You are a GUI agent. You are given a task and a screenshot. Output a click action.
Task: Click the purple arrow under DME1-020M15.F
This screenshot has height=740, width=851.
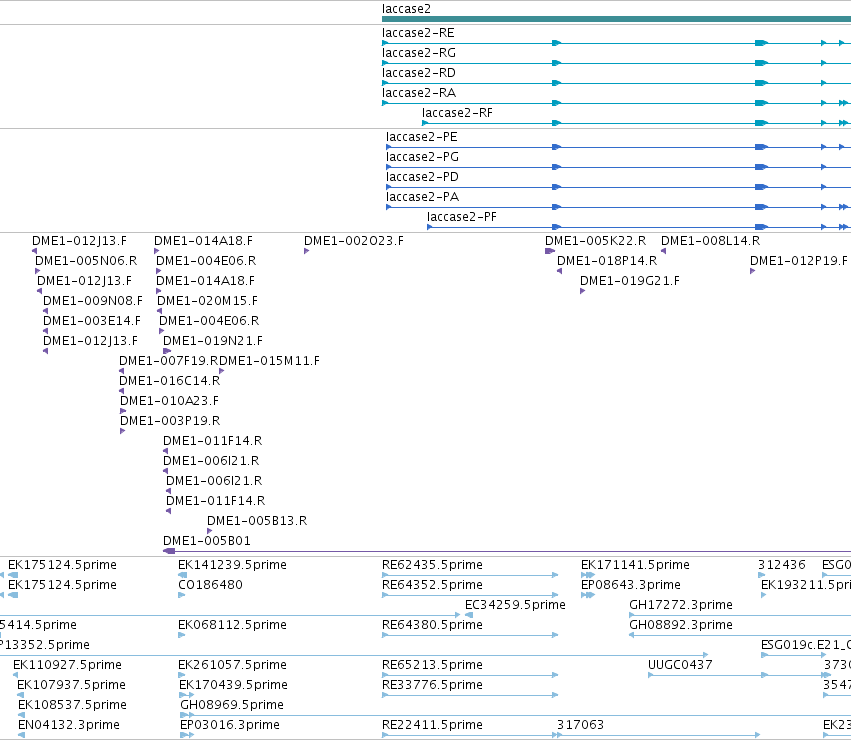point(160,311)
